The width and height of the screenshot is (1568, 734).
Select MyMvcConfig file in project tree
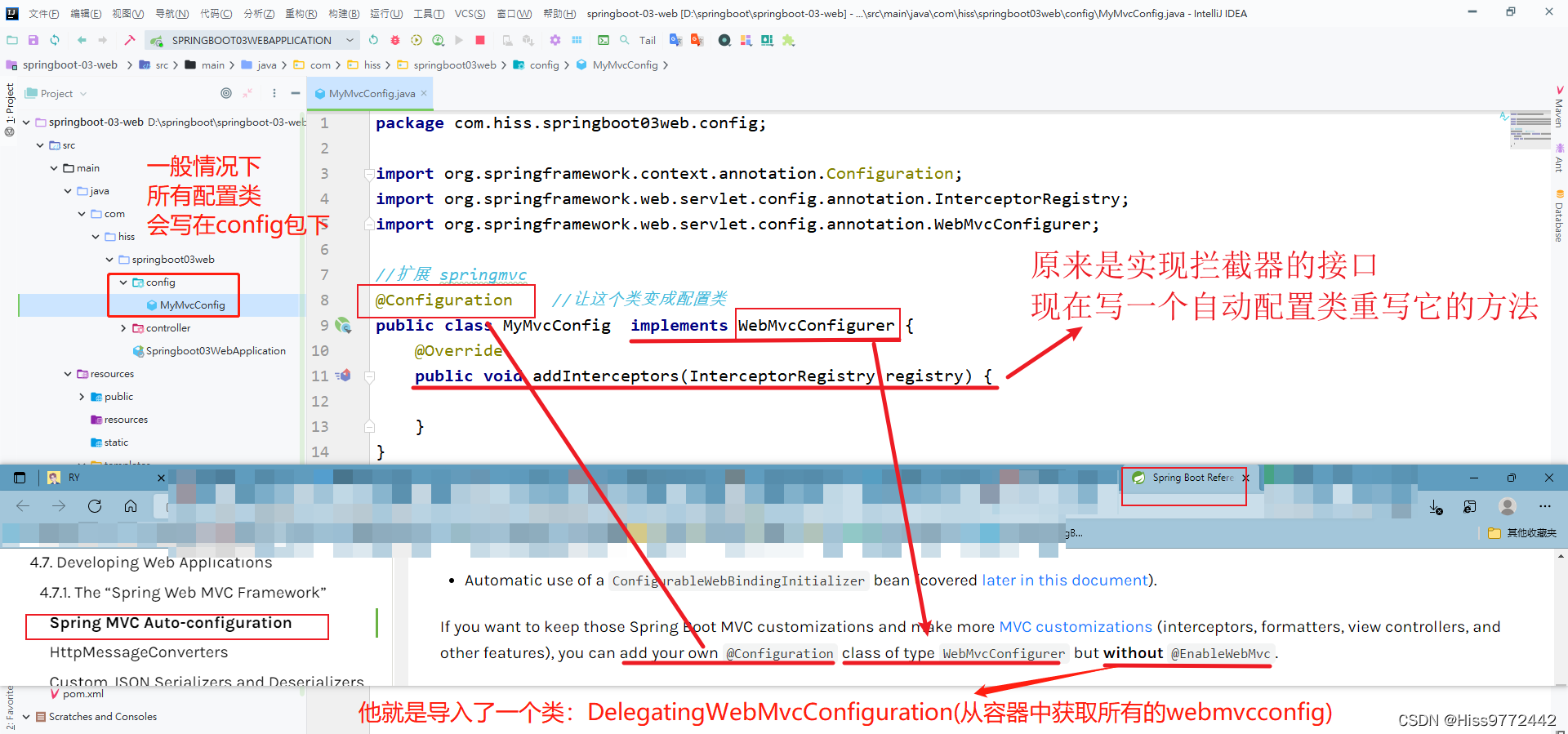tap(192, 305)
